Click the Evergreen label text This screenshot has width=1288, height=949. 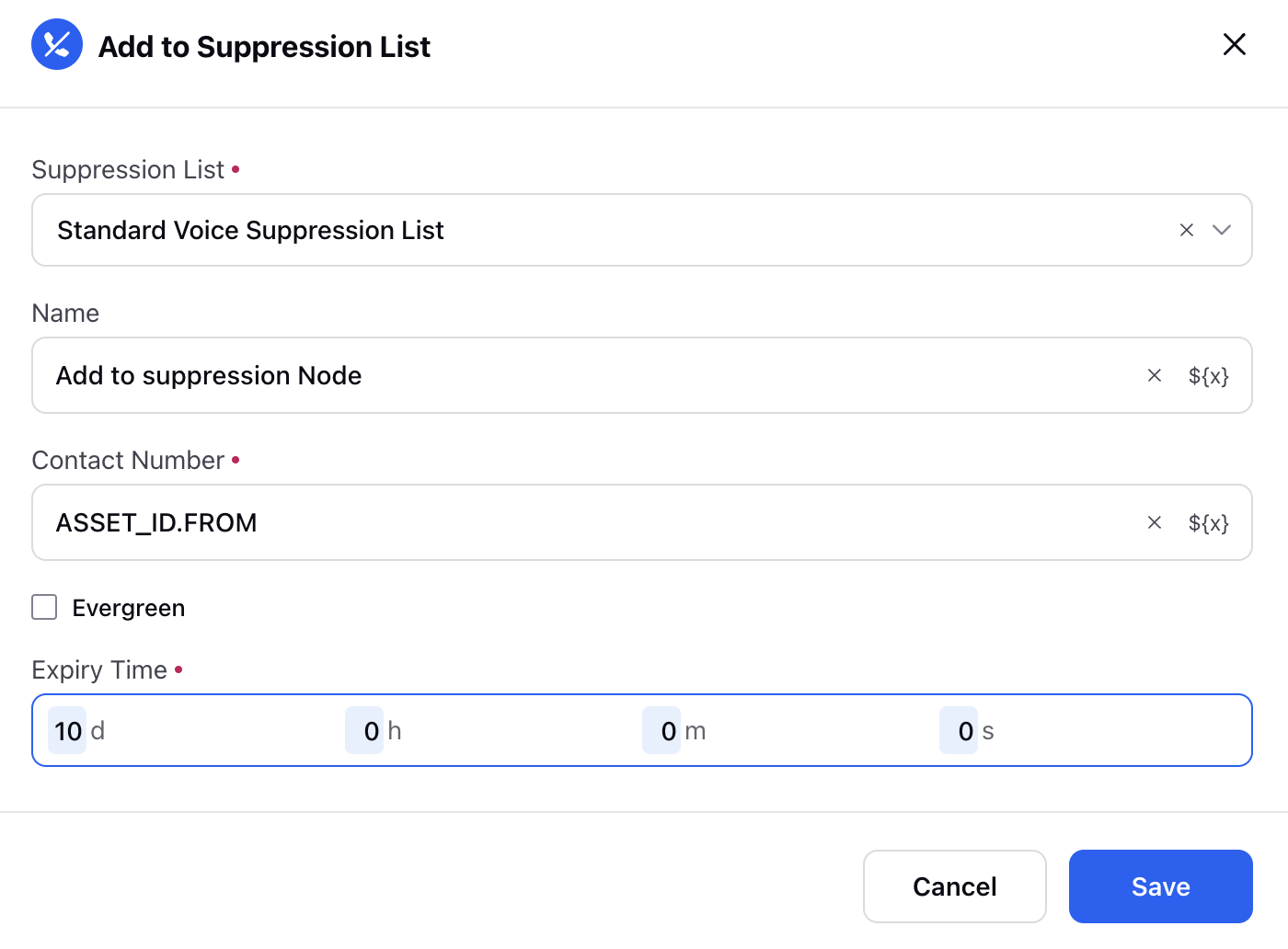[129, 608]
